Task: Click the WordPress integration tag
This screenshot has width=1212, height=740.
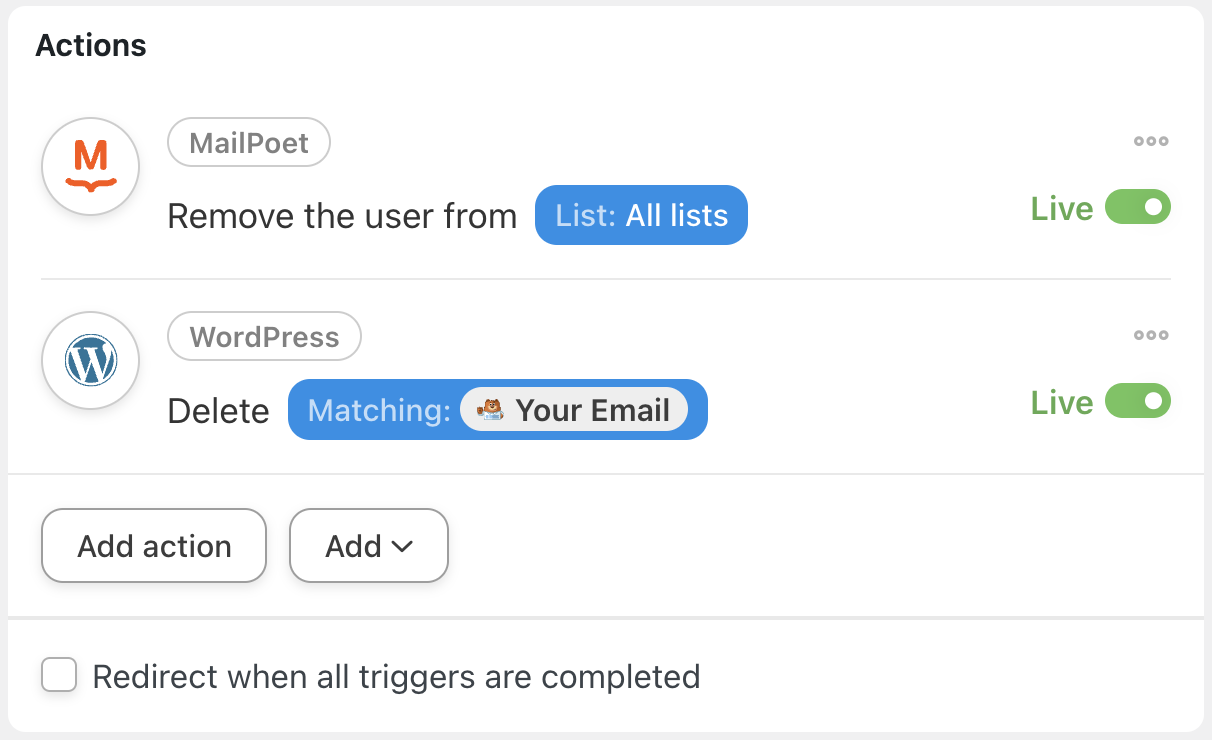Action: click(x=264, y=337)
